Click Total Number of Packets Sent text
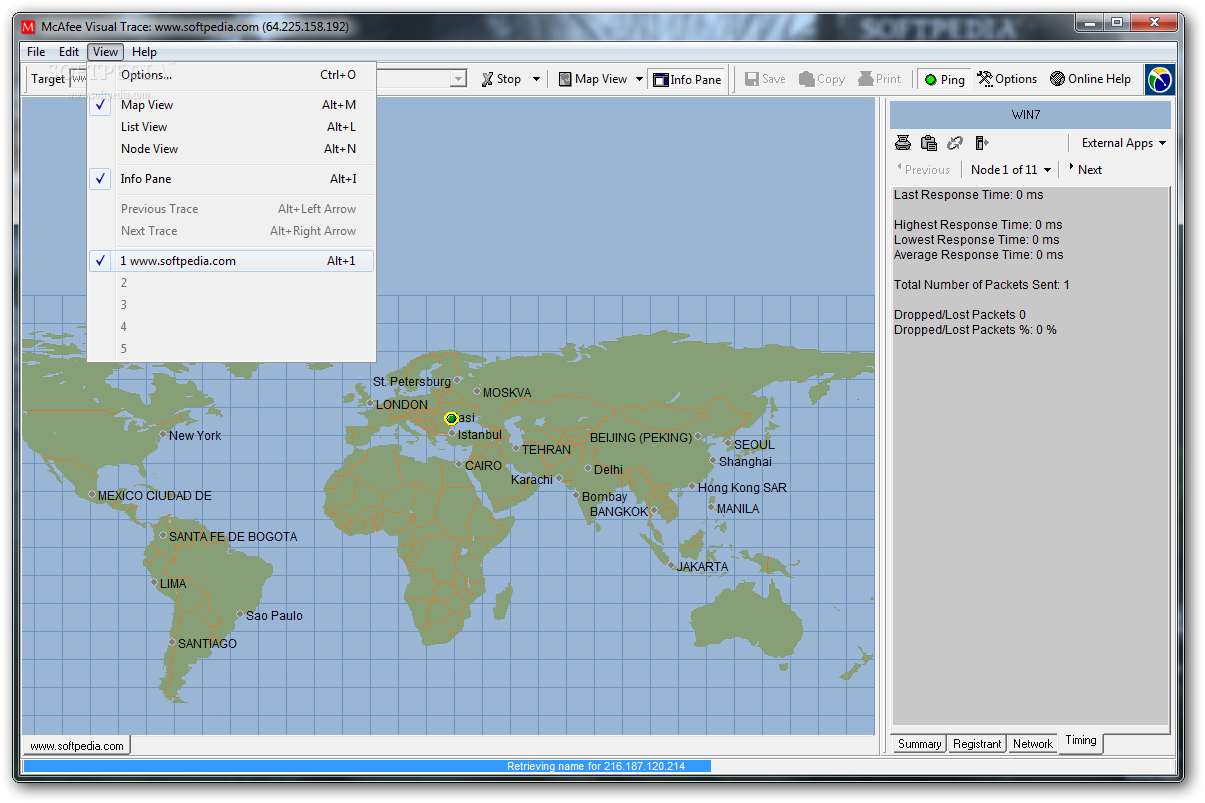 (982, 285)
